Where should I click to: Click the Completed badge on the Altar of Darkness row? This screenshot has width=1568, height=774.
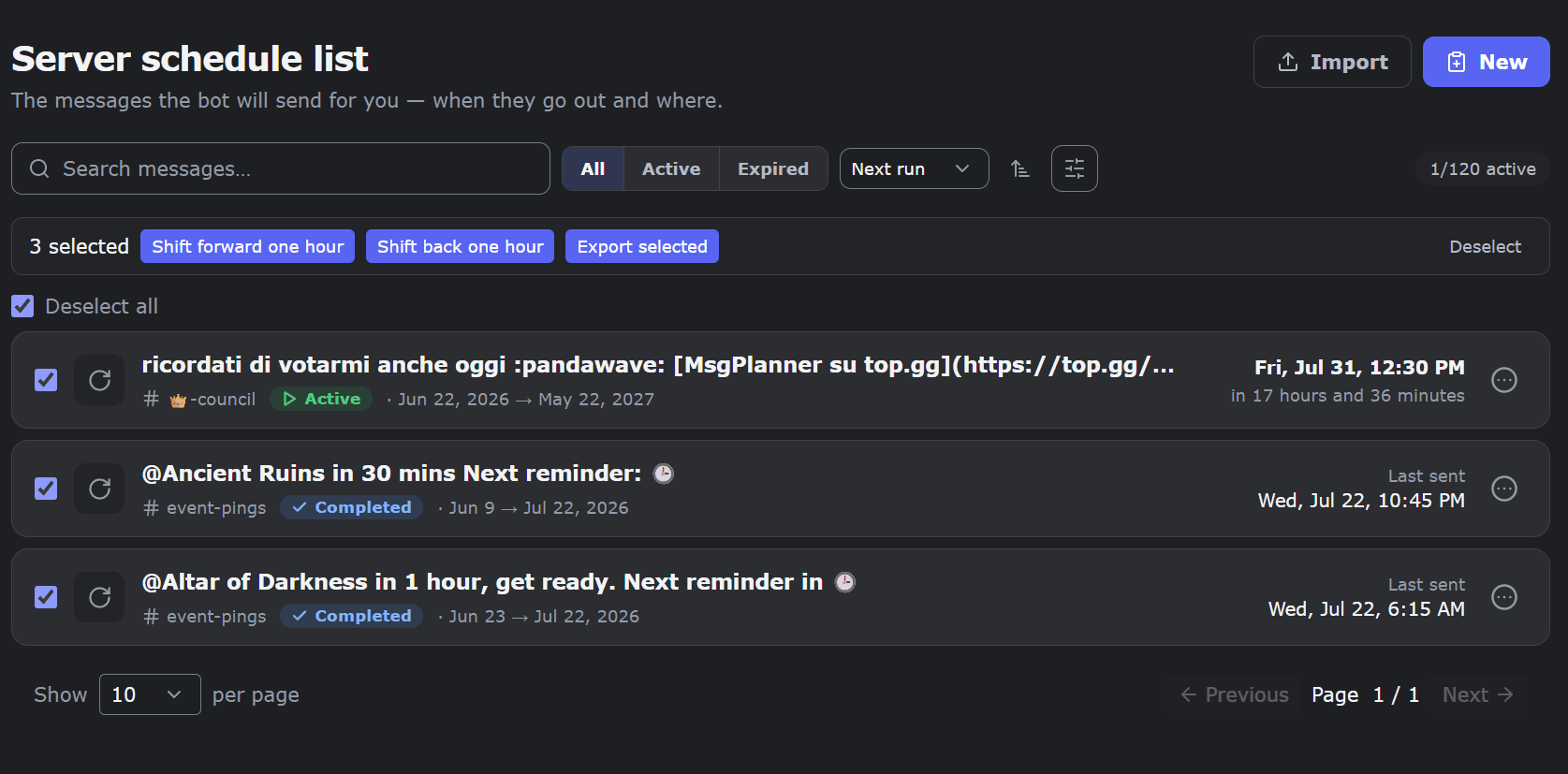tap(351, 616)
